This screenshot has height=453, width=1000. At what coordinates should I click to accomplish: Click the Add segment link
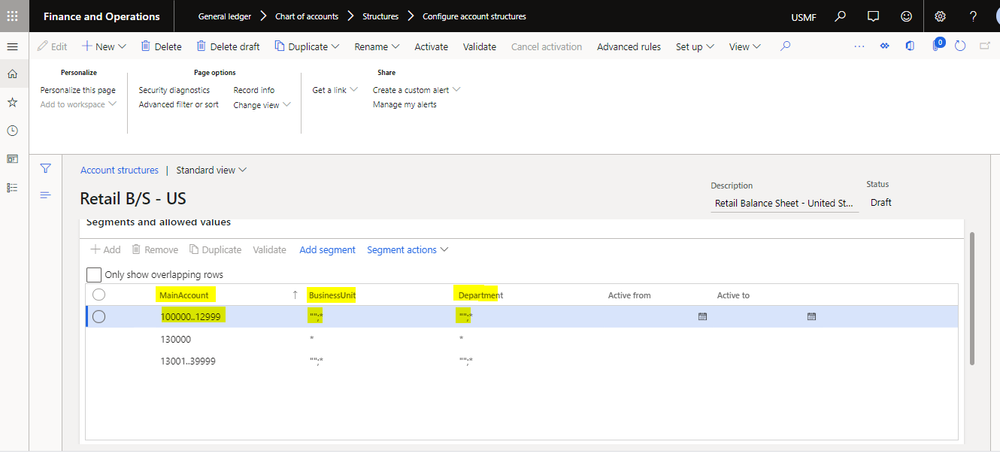tap(327, 250)
